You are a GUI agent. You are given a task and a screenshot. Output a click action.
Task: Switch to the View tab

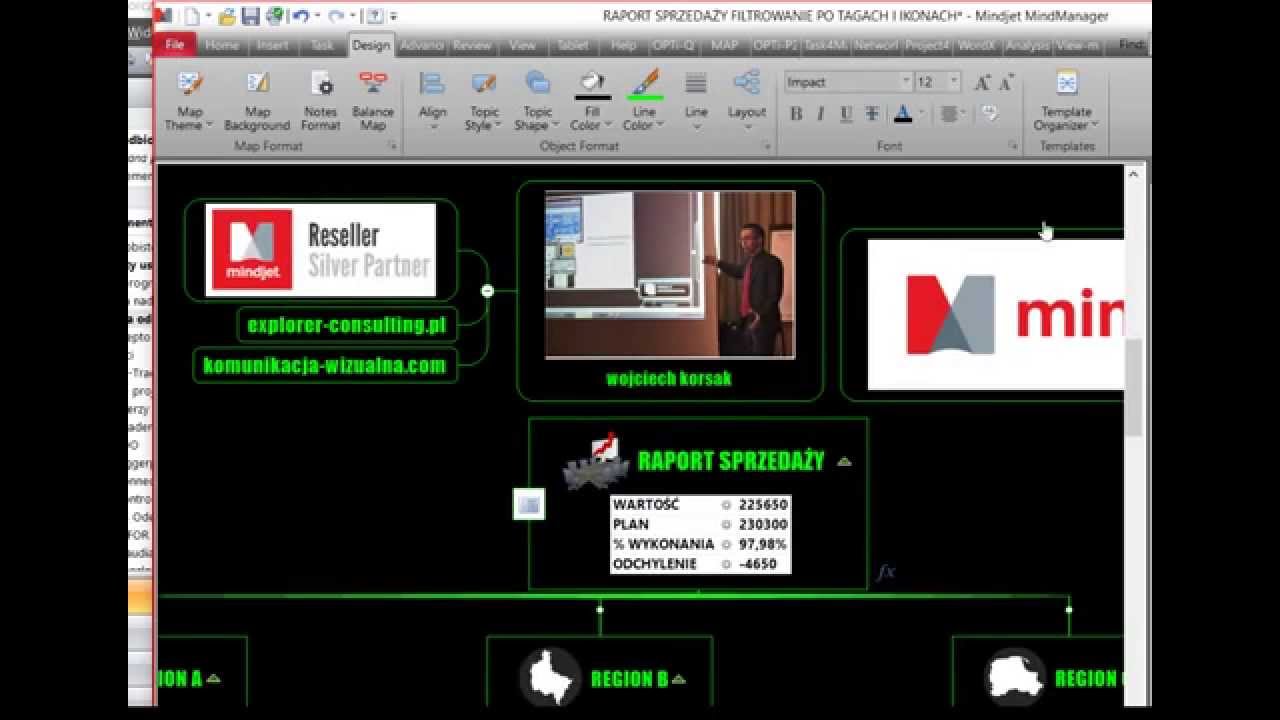click(x=522, y=45)
